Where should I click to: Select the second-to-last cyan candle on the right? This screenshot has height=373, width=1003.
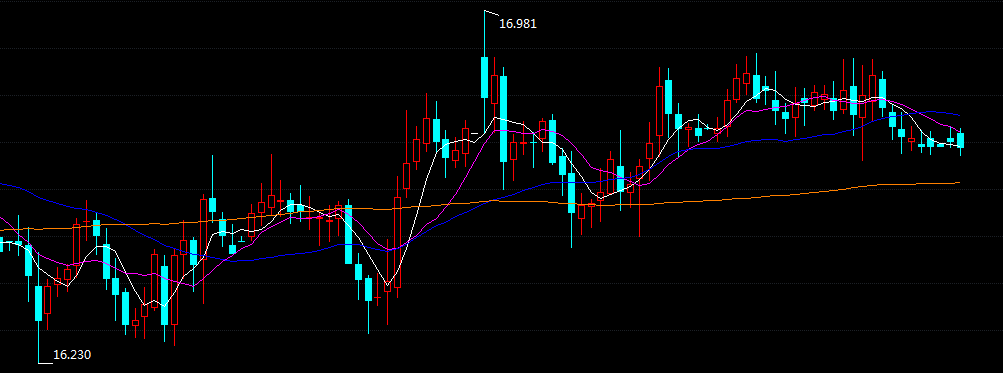coord(951,140)
